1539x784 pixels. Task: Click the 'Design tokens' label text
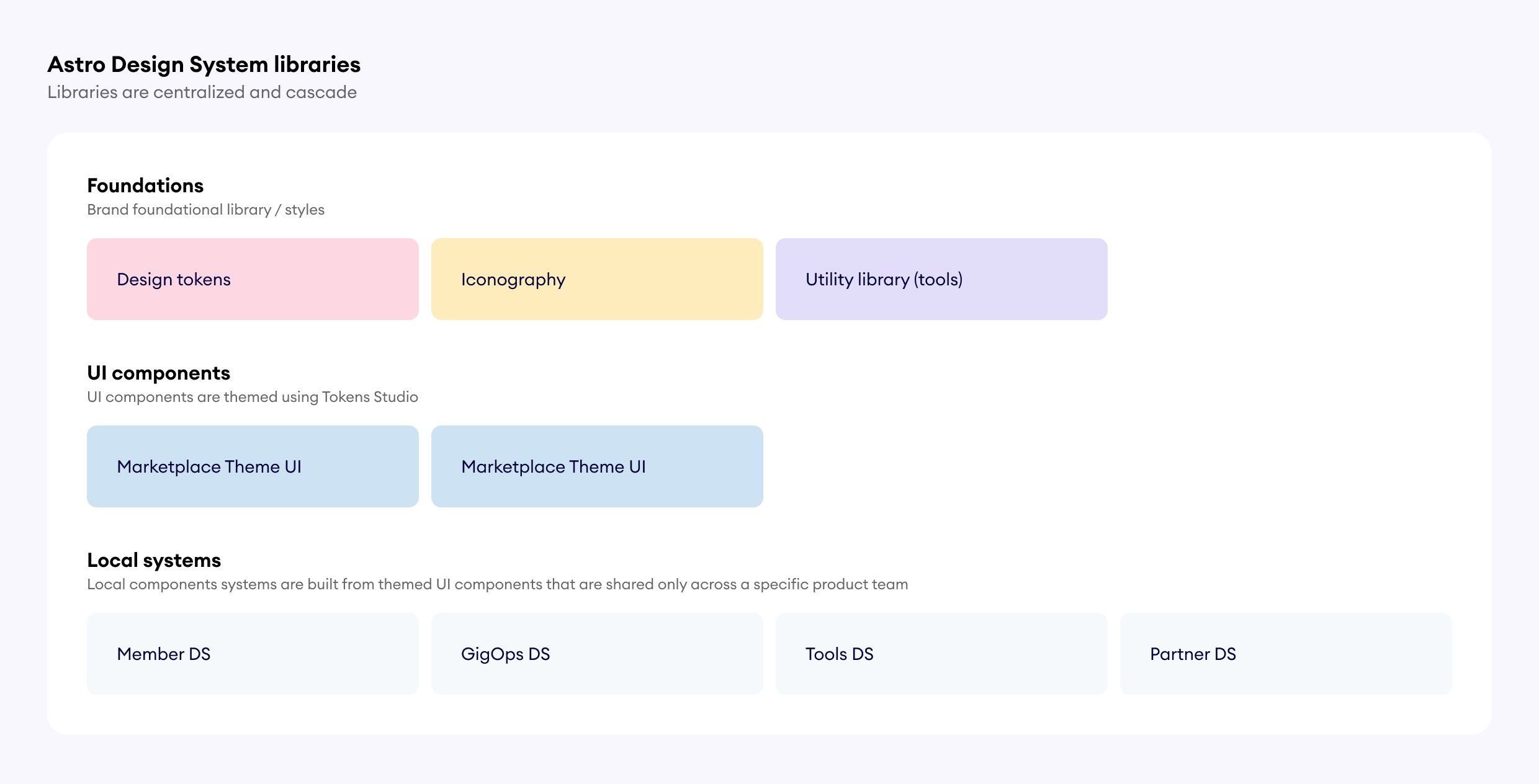[x=174, y=279]
